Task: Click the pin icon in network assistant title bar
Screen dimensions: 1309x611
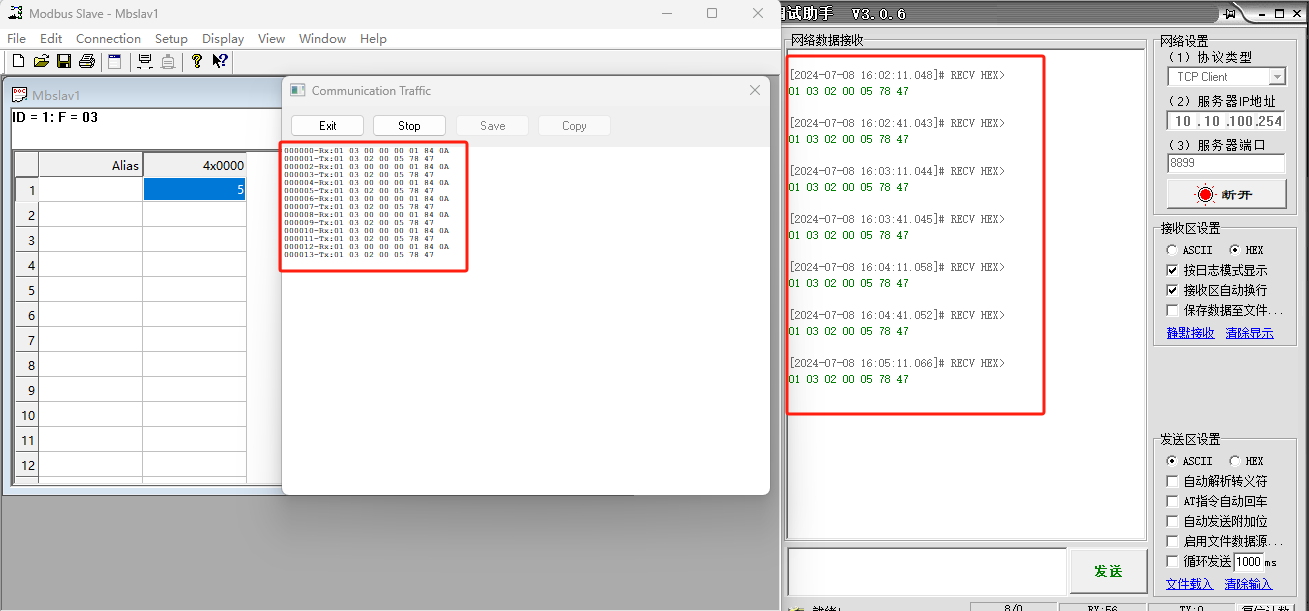Action: [1230, 13]
